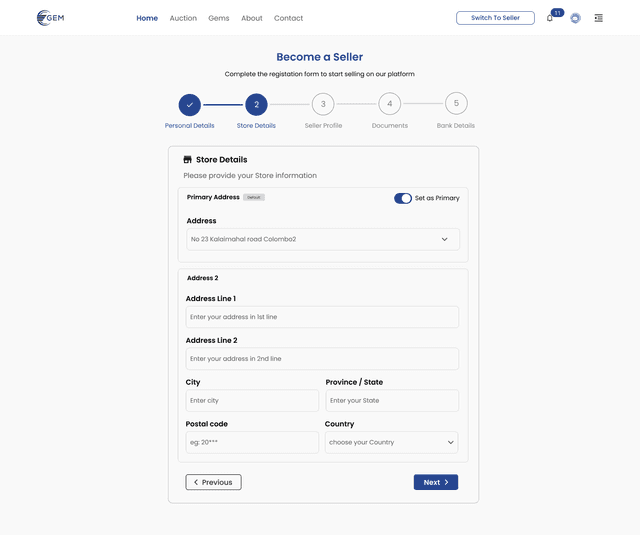Click the completed Personal Details step circle
This screenshot has height=535, width=640.
189,105
